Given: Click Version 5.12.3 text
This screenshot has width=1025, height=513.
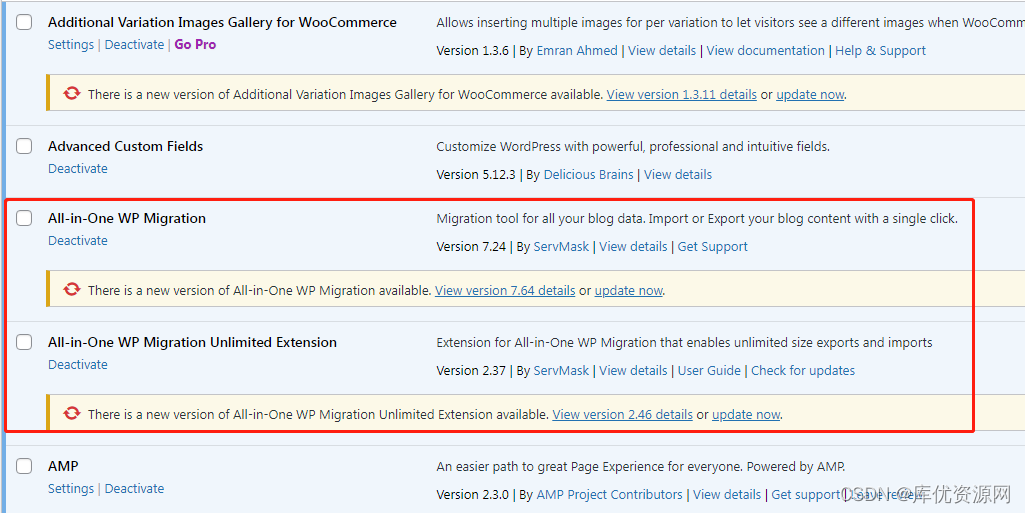Looking at the screenshot, I should [477, 174].
